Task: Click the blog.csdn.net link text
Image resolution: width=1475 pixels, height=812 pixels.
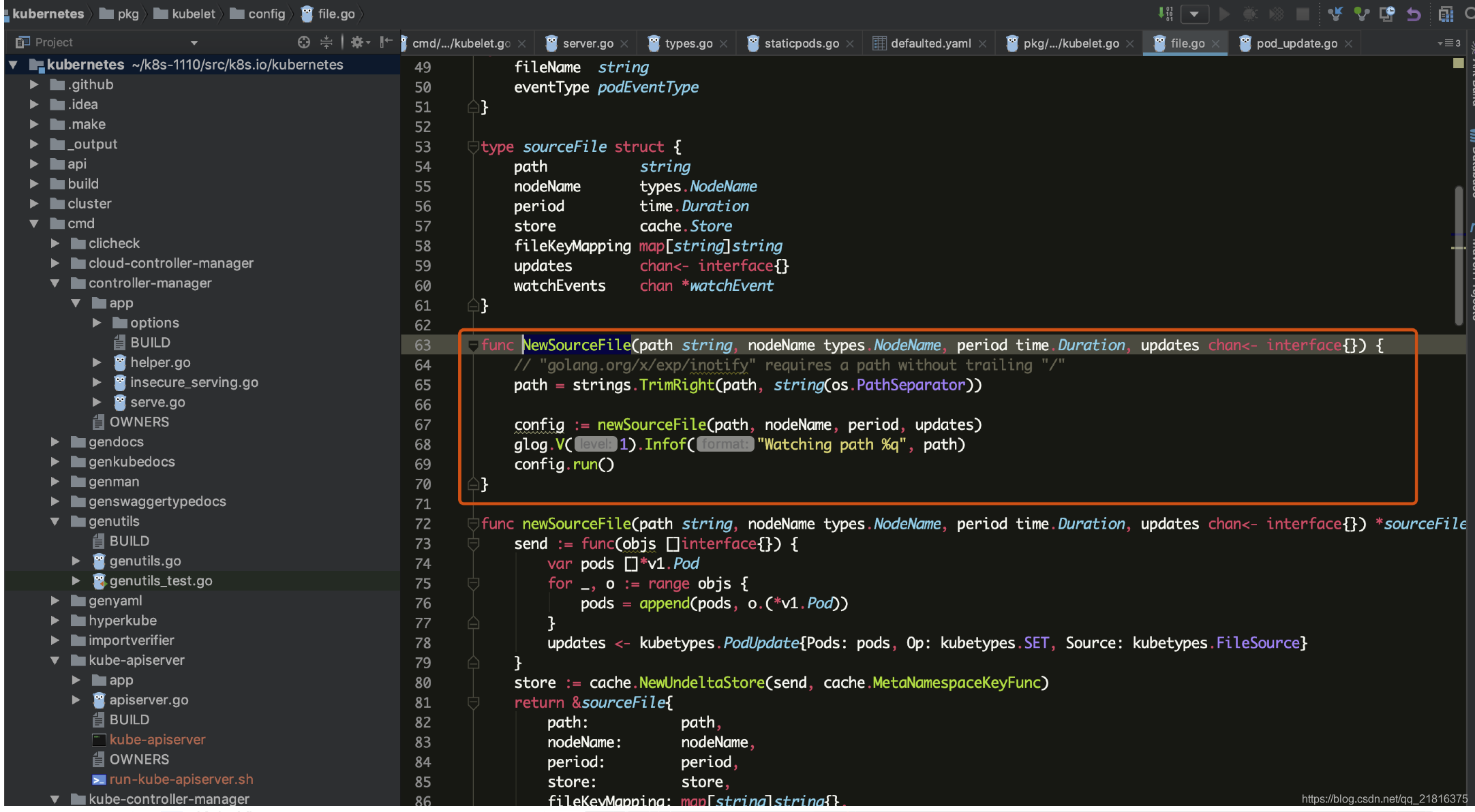Action: coord(1384,798)
